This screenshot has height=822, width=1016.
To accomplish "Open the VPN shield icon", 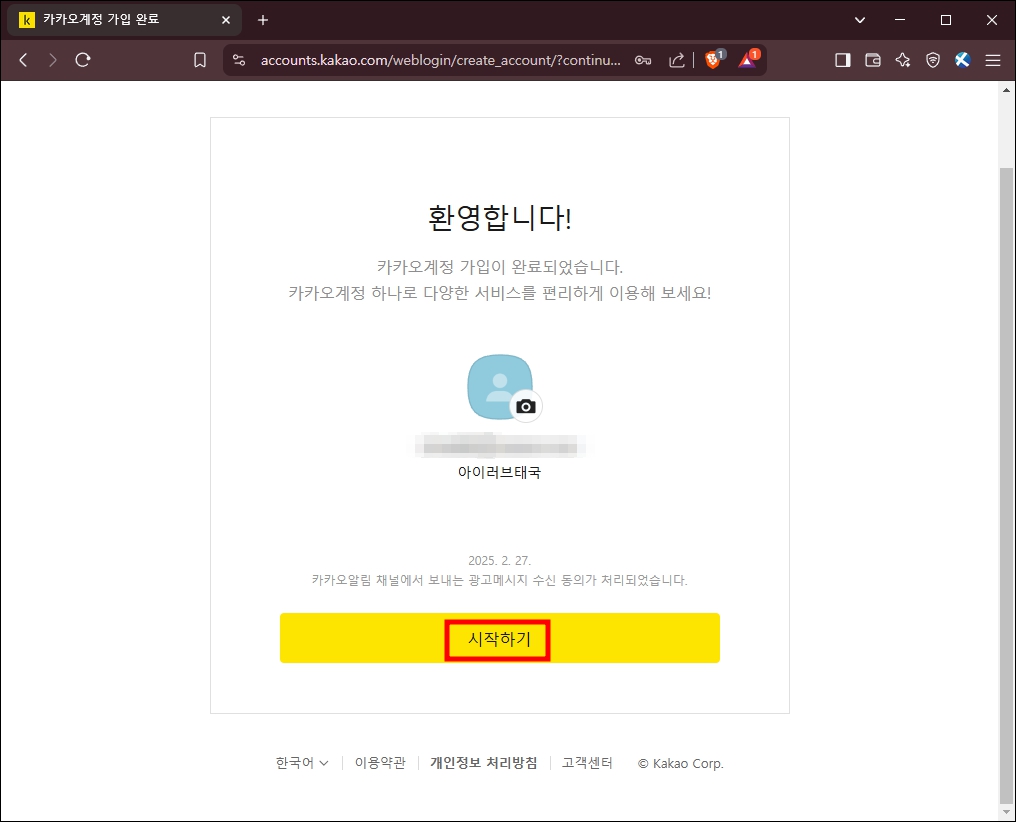I will (x=932, y=60).
